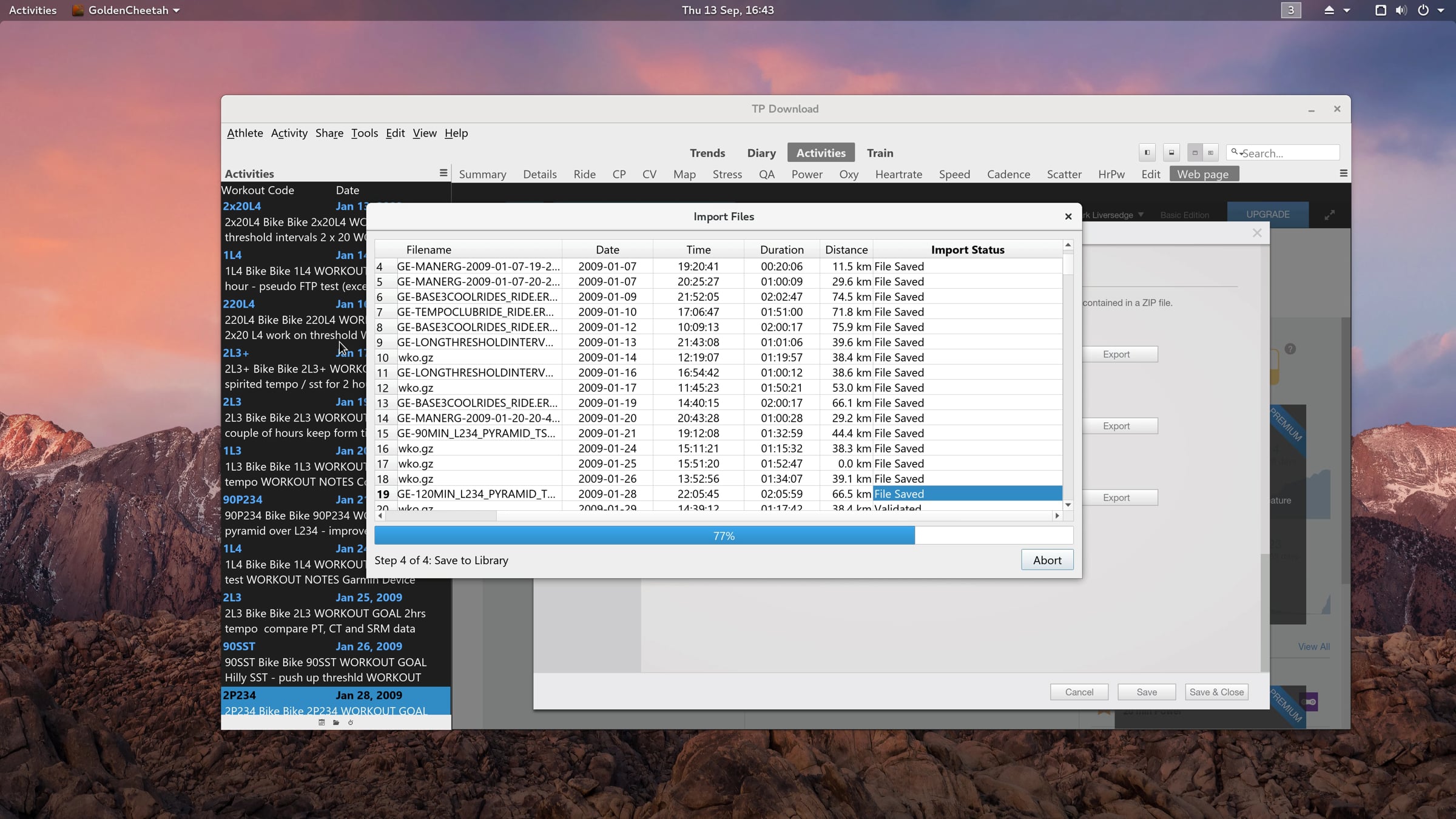Open the GoldenCheetah app menu in top bar
The height and width of the screenshot is (819, 1456).
[x=126, y=10]
